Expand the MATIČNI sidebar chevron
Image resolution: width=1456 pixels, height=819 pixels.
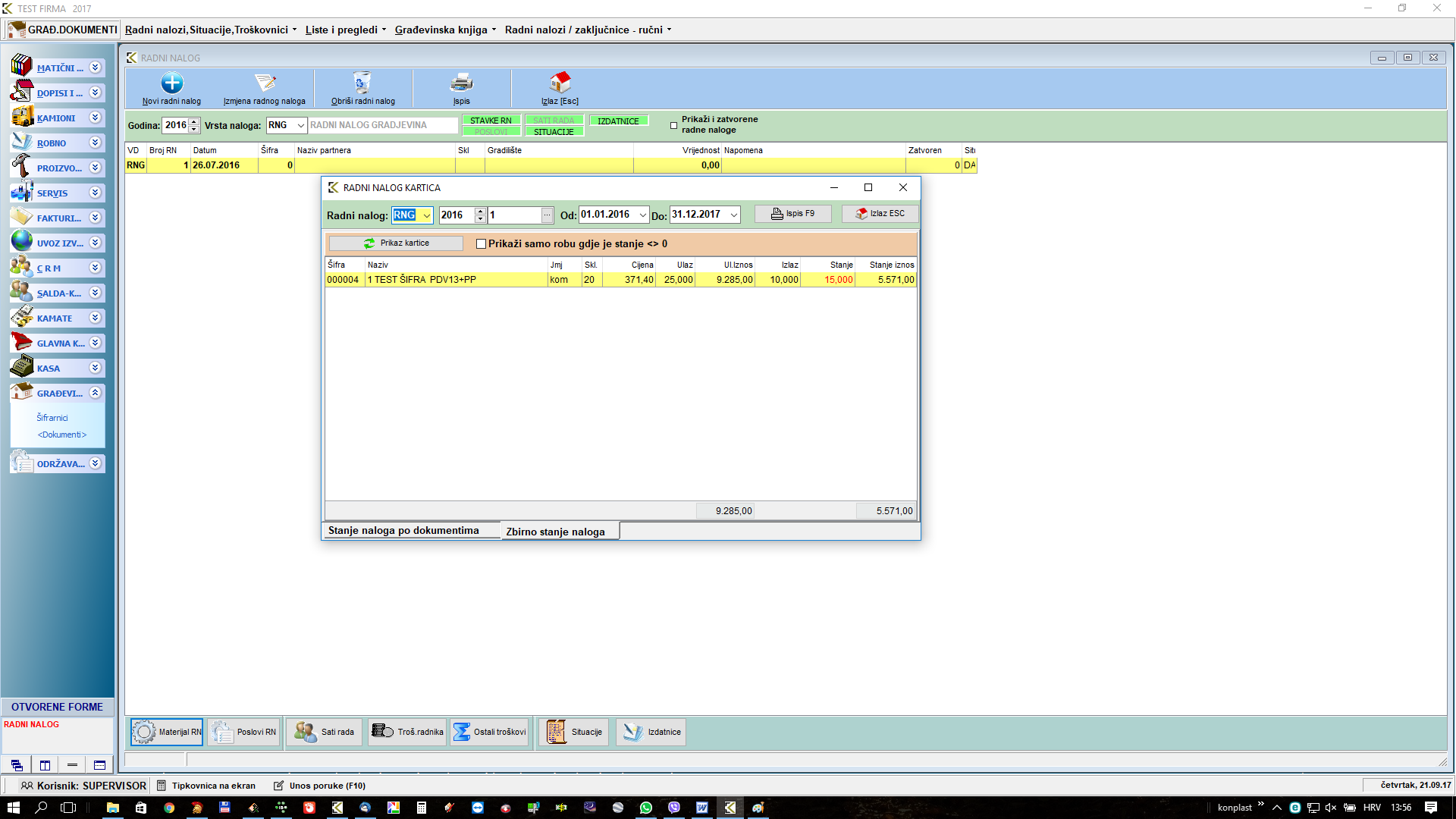coord(95,67)
